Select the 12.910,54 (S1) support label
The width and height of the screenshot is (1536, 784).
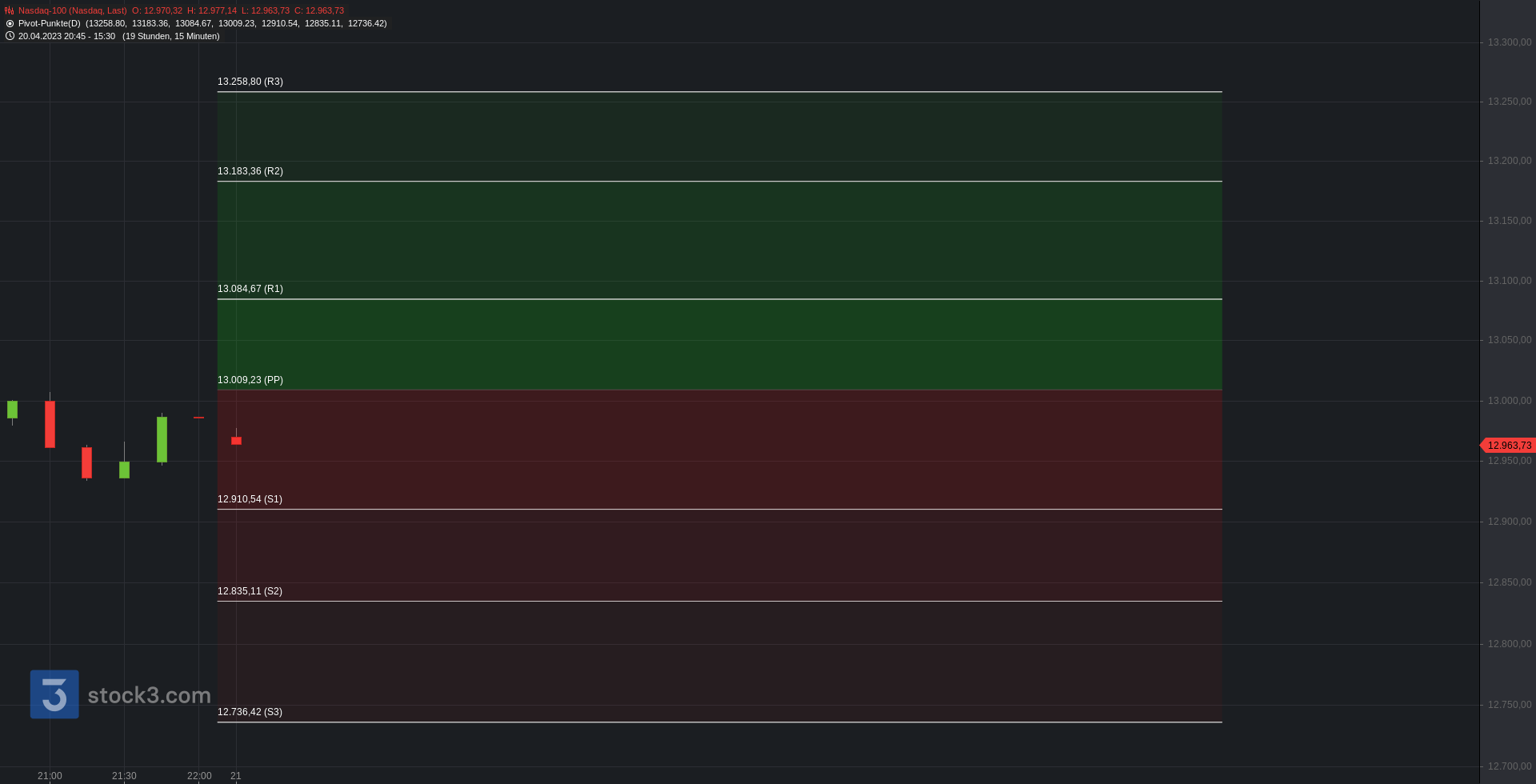pyautogui.click(x=250, y=499)
